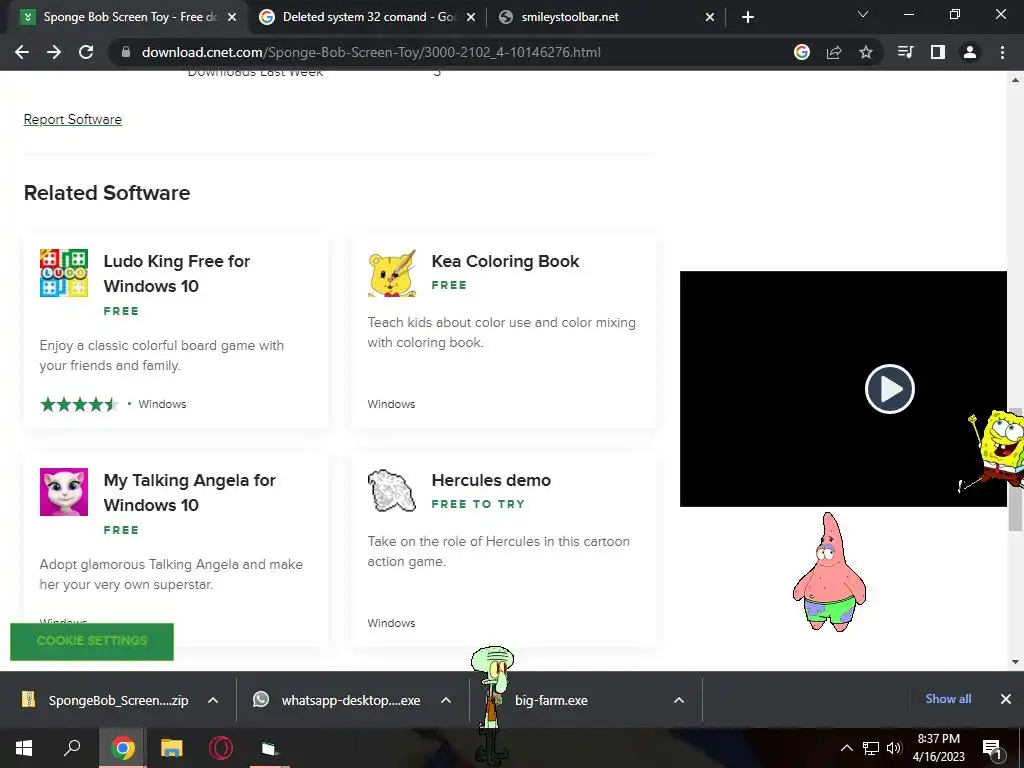The height and width of the screenshot is (768, 1024).
Task: Click the address bar URL
Action: click(371, 52)
